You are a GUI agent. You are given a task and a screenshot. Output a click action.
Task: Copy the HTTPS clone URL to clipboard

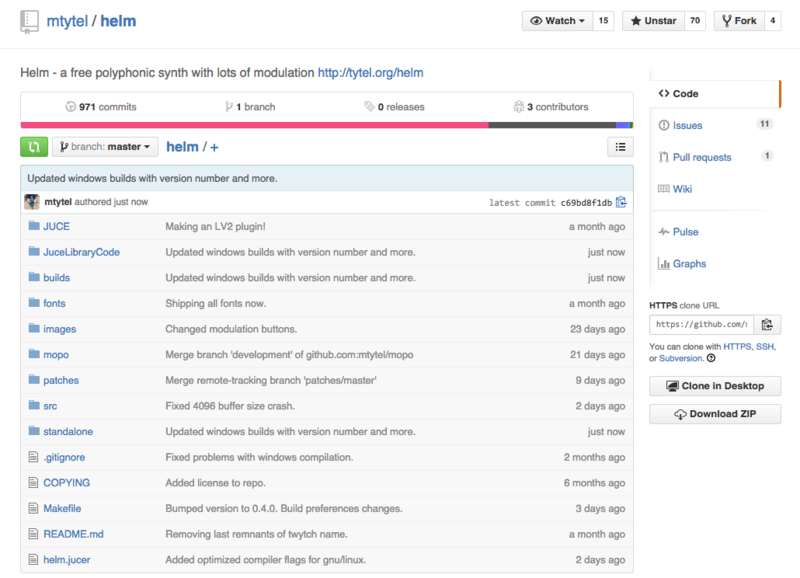click(x=767, y=324)
